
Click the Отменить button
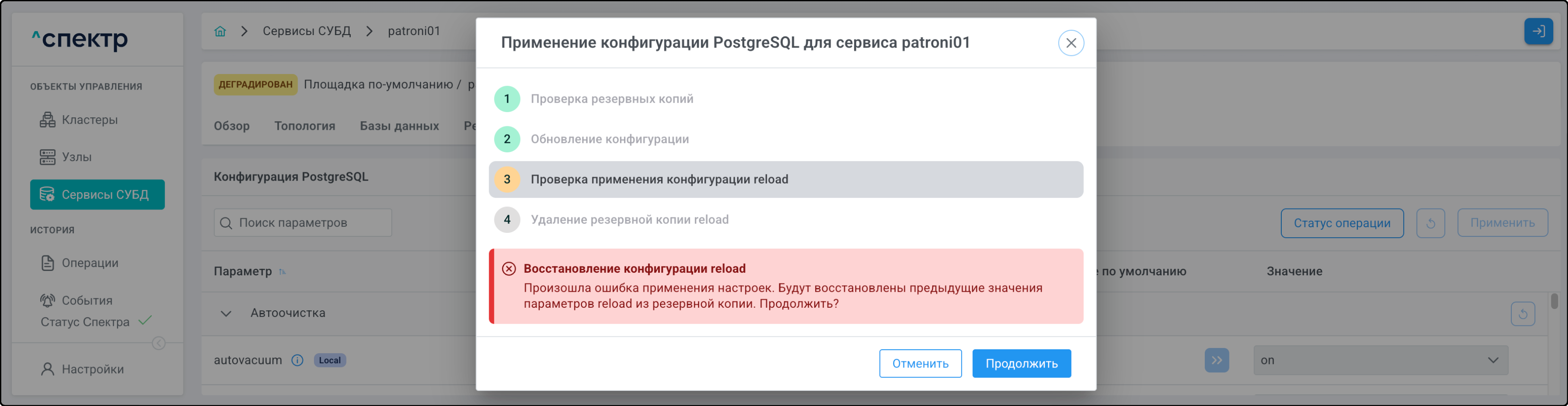click(920, 364)
